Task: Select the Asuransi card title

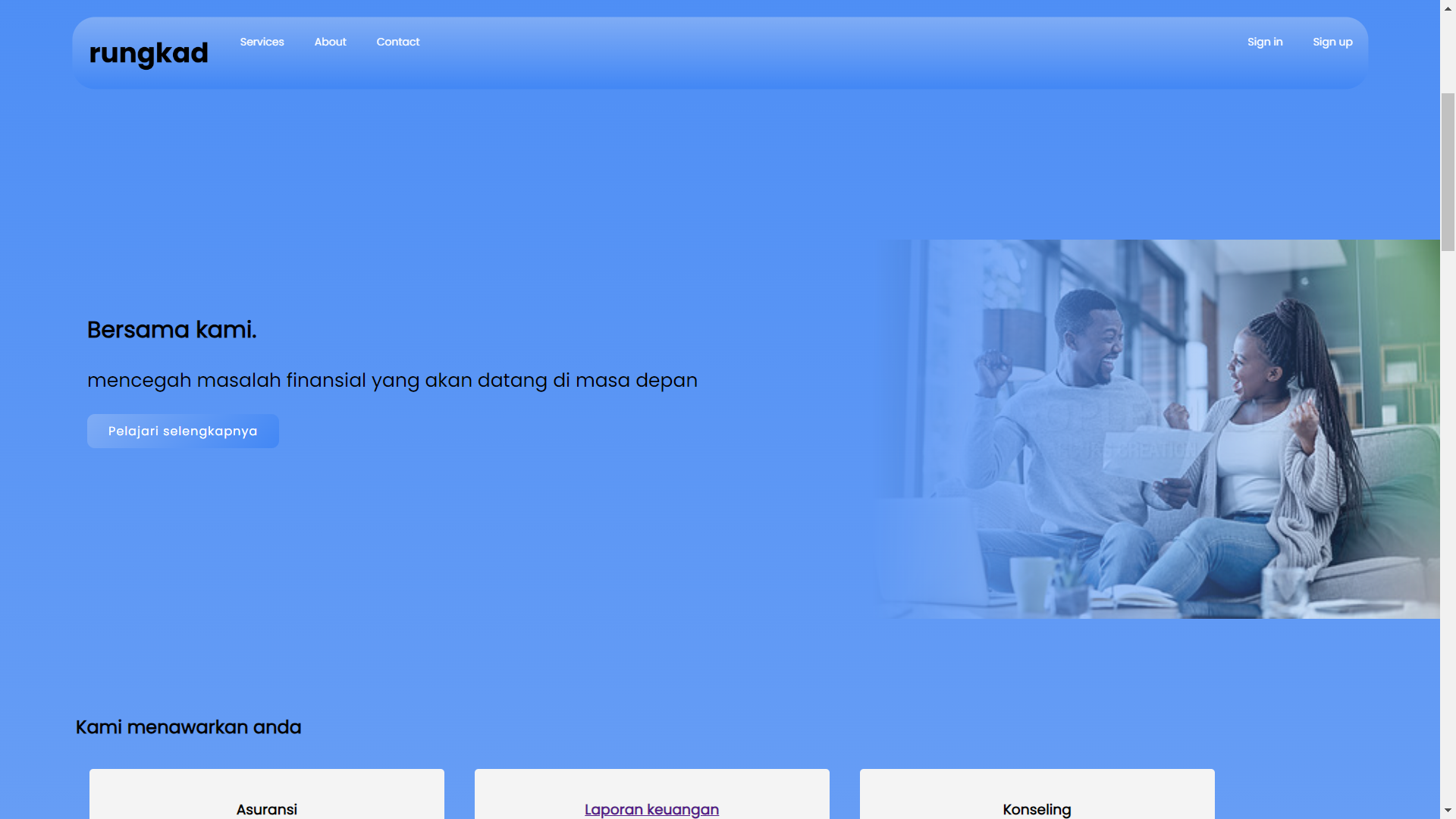Action: tap(266, 809)
